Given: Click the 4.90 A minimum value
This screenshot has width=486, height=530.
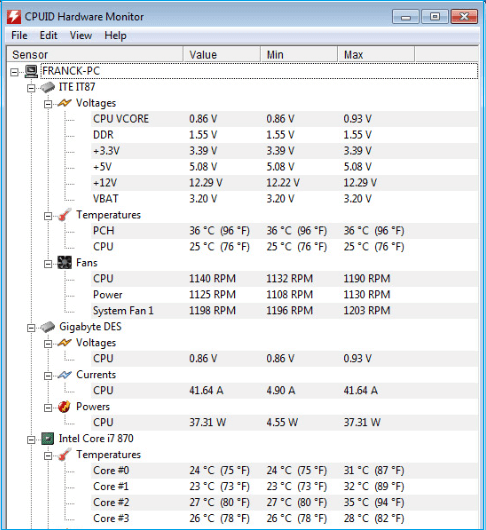Looking at the screenshot, I should click(281, 390).
